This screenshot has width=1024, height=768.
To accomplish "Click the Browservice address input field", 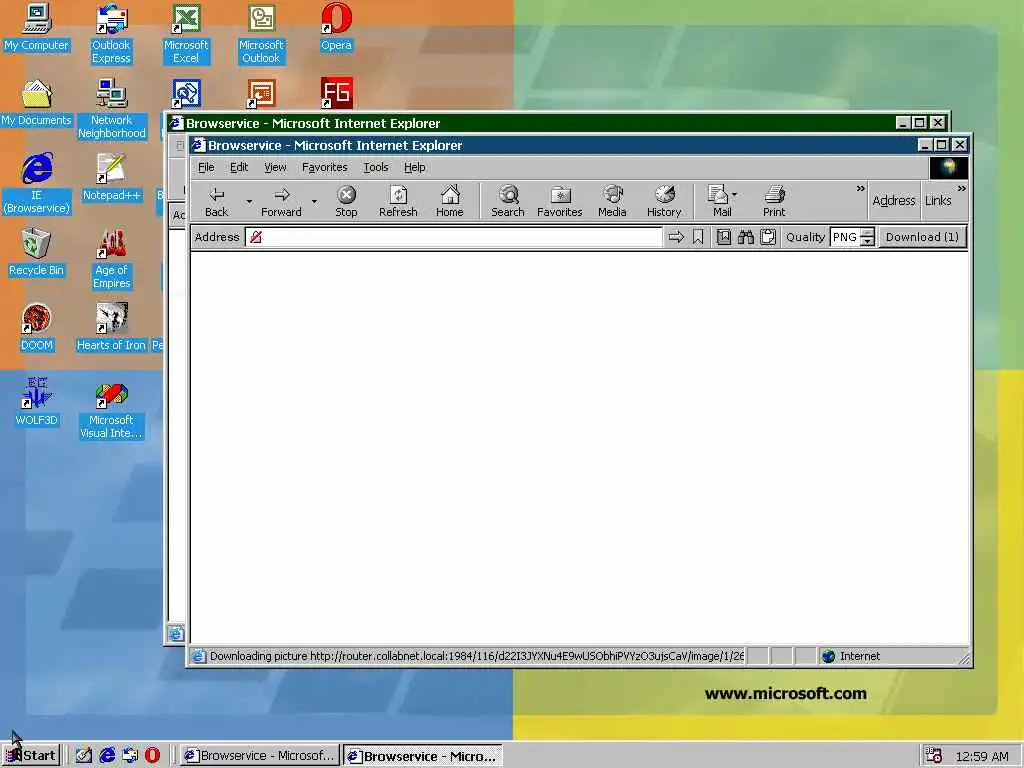I will [454, 237].
